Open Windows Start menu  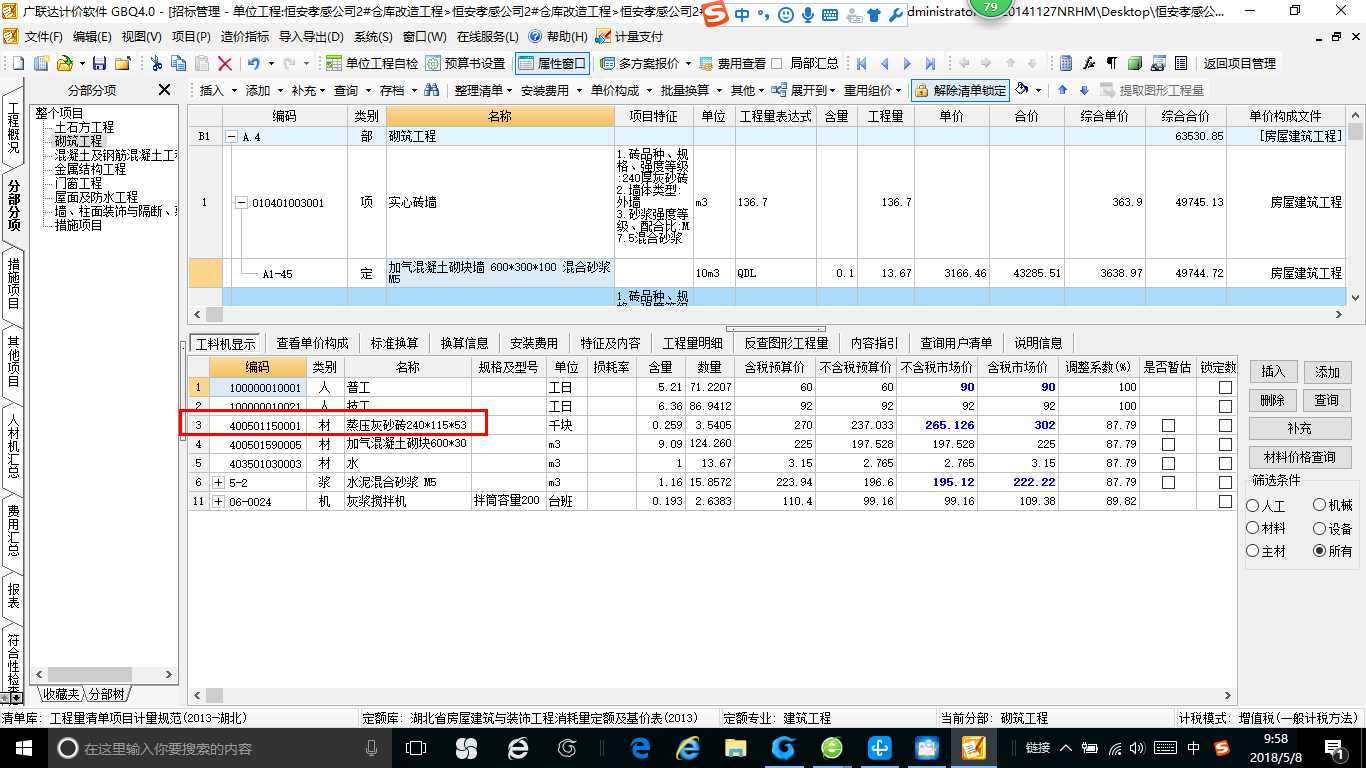point(23,747)
